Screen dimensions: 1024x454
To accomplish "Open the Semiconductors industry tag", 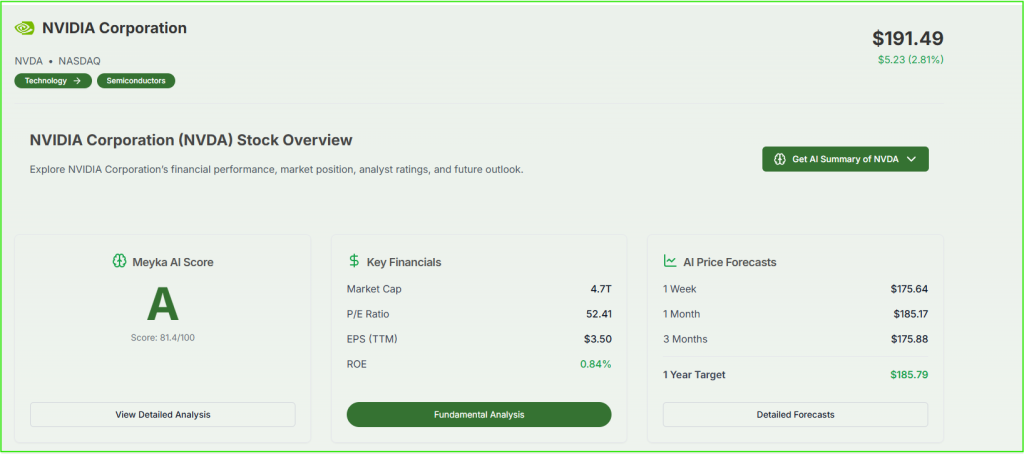I will [x=136, y=81].
